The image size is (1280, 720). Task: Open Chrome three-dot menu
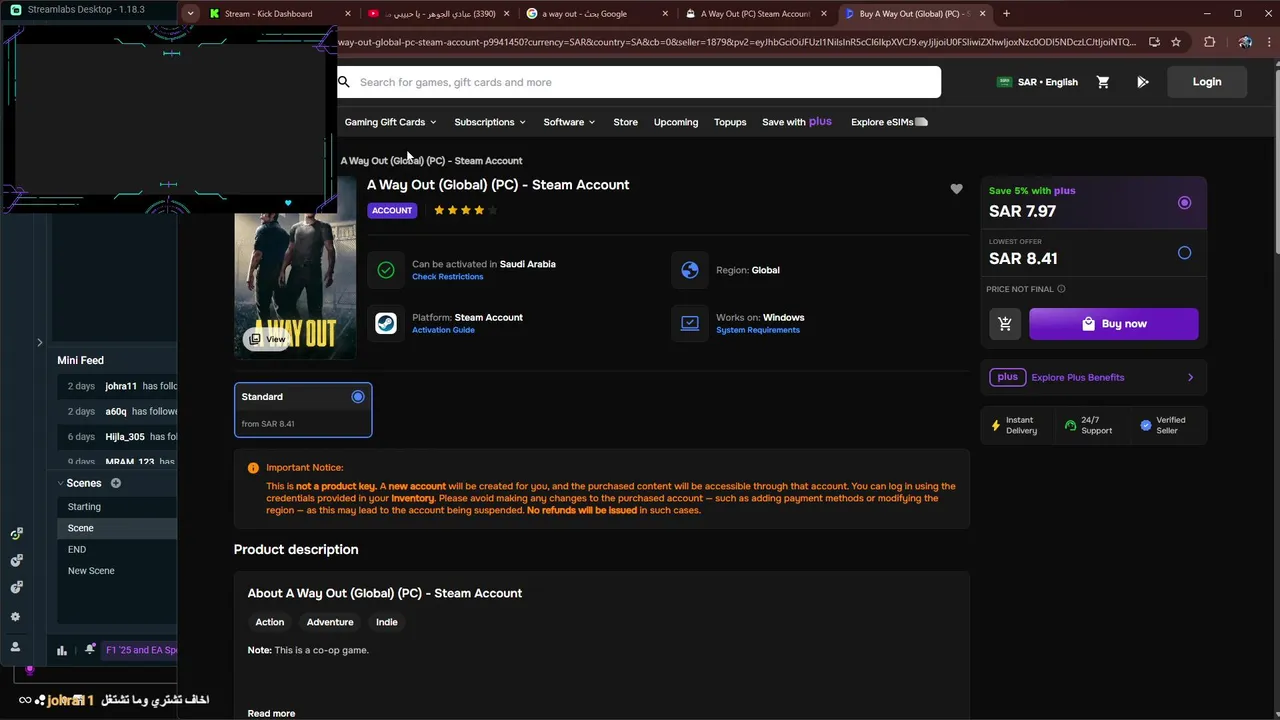coord(1267,42)
